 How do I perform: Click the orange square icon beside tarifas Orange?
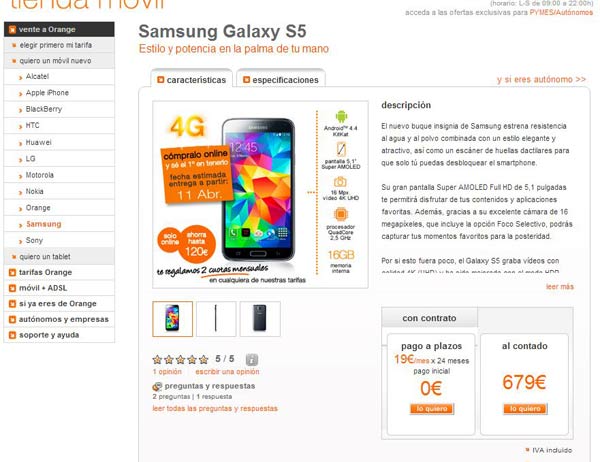[12, 273]
